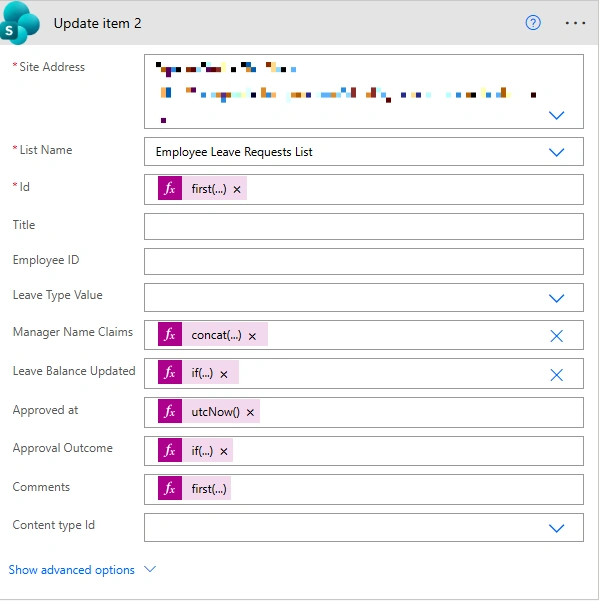599x601 pixels.
Task: Select the first(...) expression in Comments
Action: [209, 489]
